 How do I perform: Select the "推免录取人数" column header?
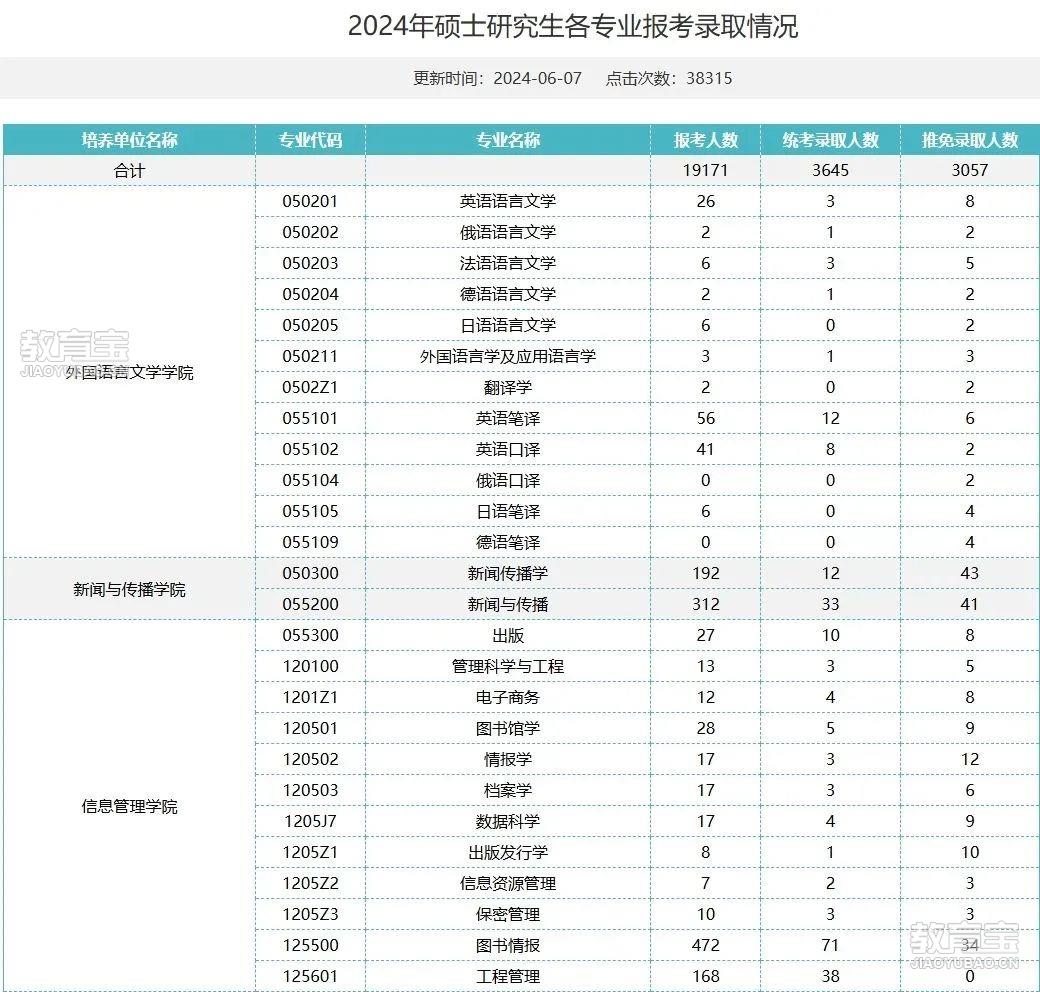pos(970,140)
